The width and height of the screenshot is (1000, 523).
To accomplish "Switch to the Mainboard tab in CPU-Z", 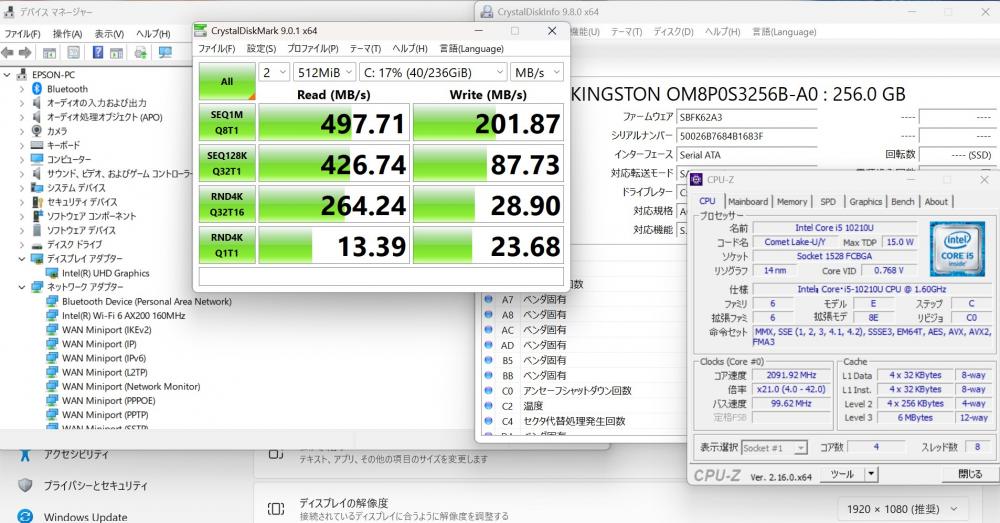I will 747,202.
